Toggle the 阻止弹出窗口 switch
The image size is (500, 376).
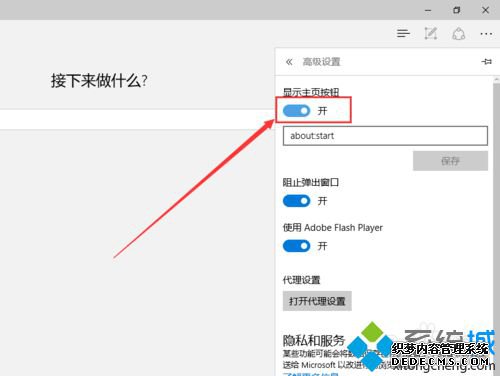pos(296,201)
